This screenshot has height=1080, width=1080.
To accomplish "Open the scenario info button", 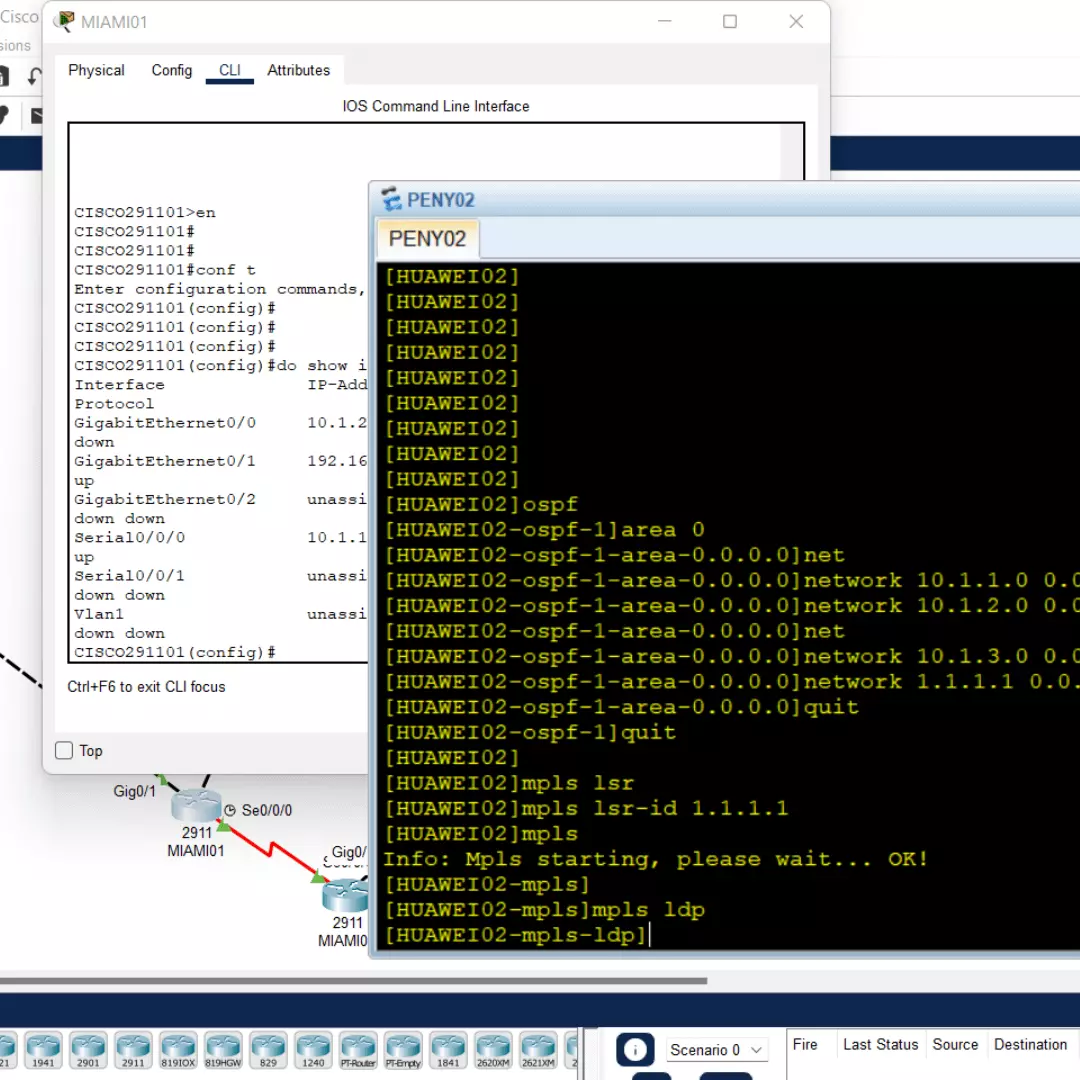I will [x=635, y=1049].
